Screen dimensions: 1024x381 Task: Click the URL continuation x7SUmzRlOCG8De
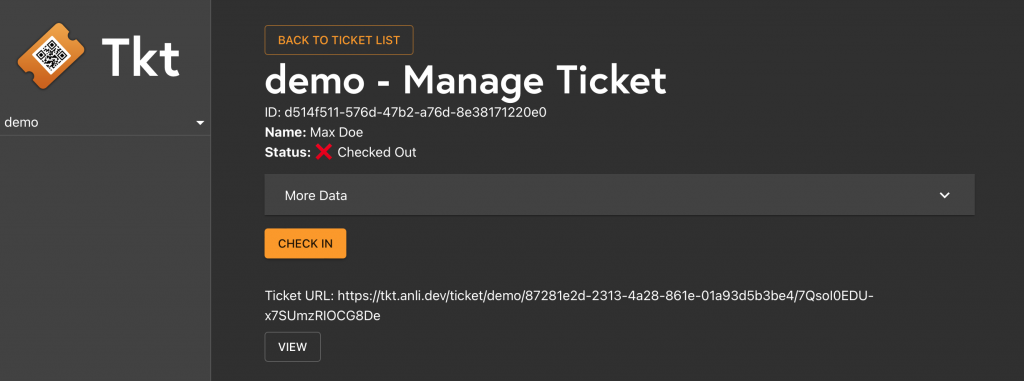coord(323,316)
